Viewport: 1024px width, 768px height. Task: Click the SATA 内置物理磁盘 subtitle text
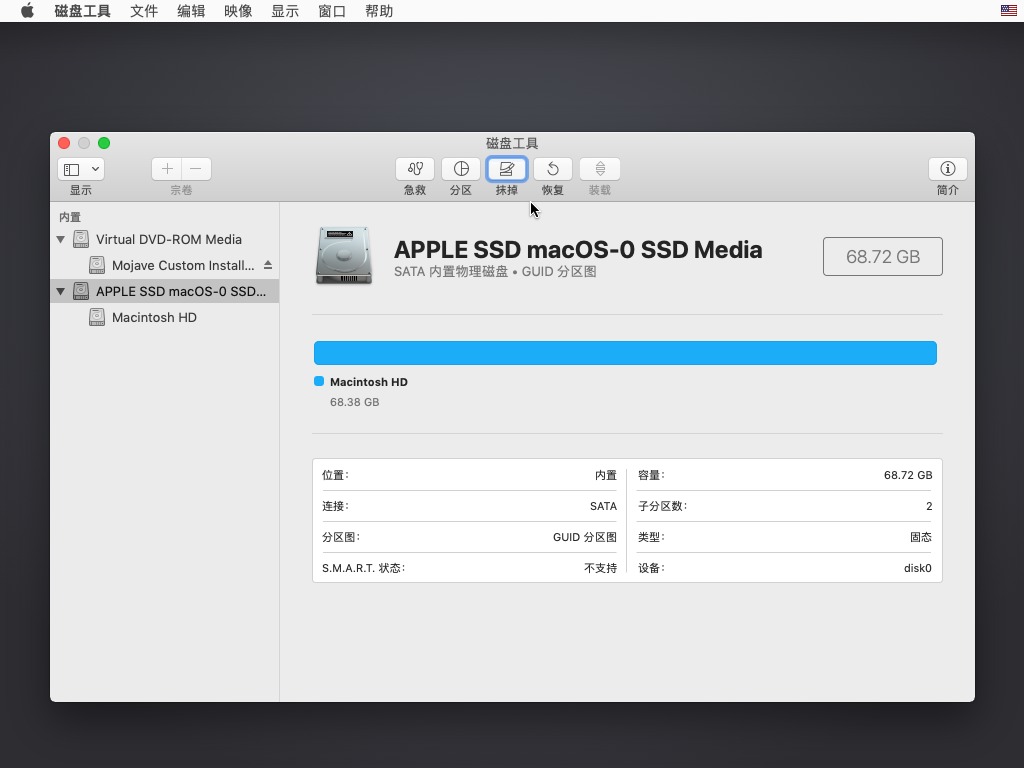[x=495, y=272]
